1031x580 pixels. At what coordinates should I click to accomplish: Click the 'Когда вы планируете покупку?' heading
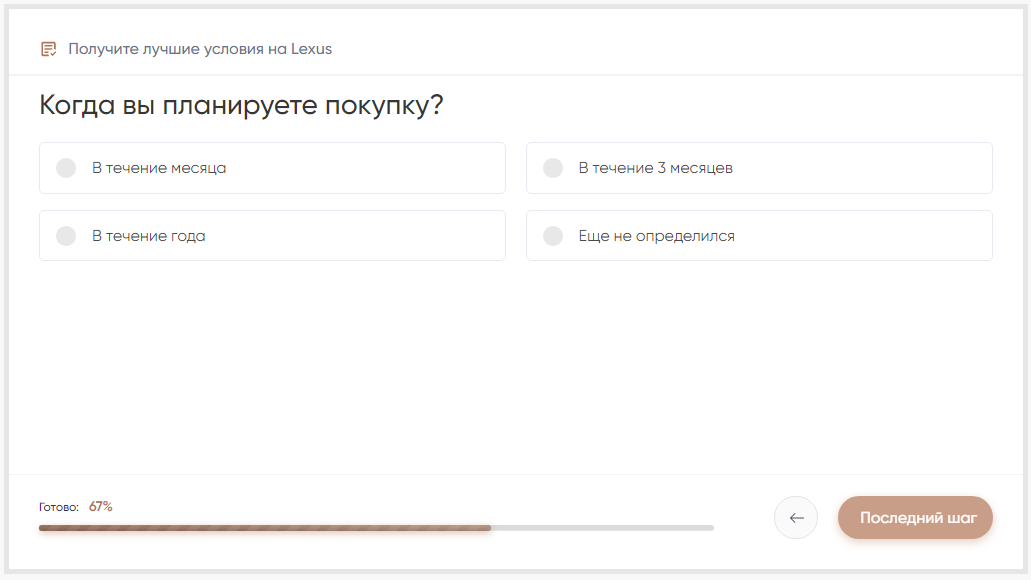[x=241, y=105]
